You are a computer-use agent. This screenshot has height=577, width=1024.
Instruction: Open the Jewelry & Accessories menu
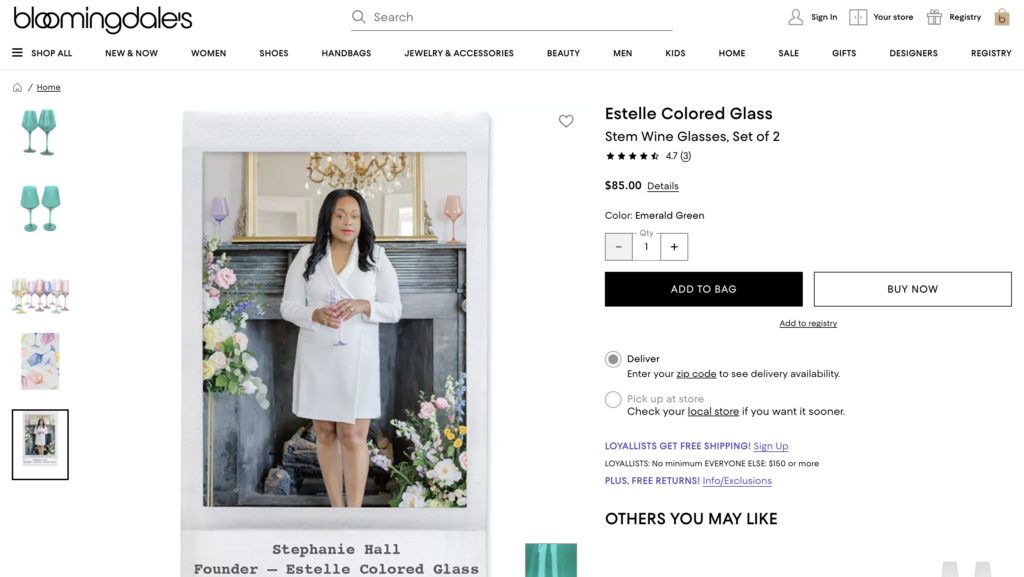point(459,53)
